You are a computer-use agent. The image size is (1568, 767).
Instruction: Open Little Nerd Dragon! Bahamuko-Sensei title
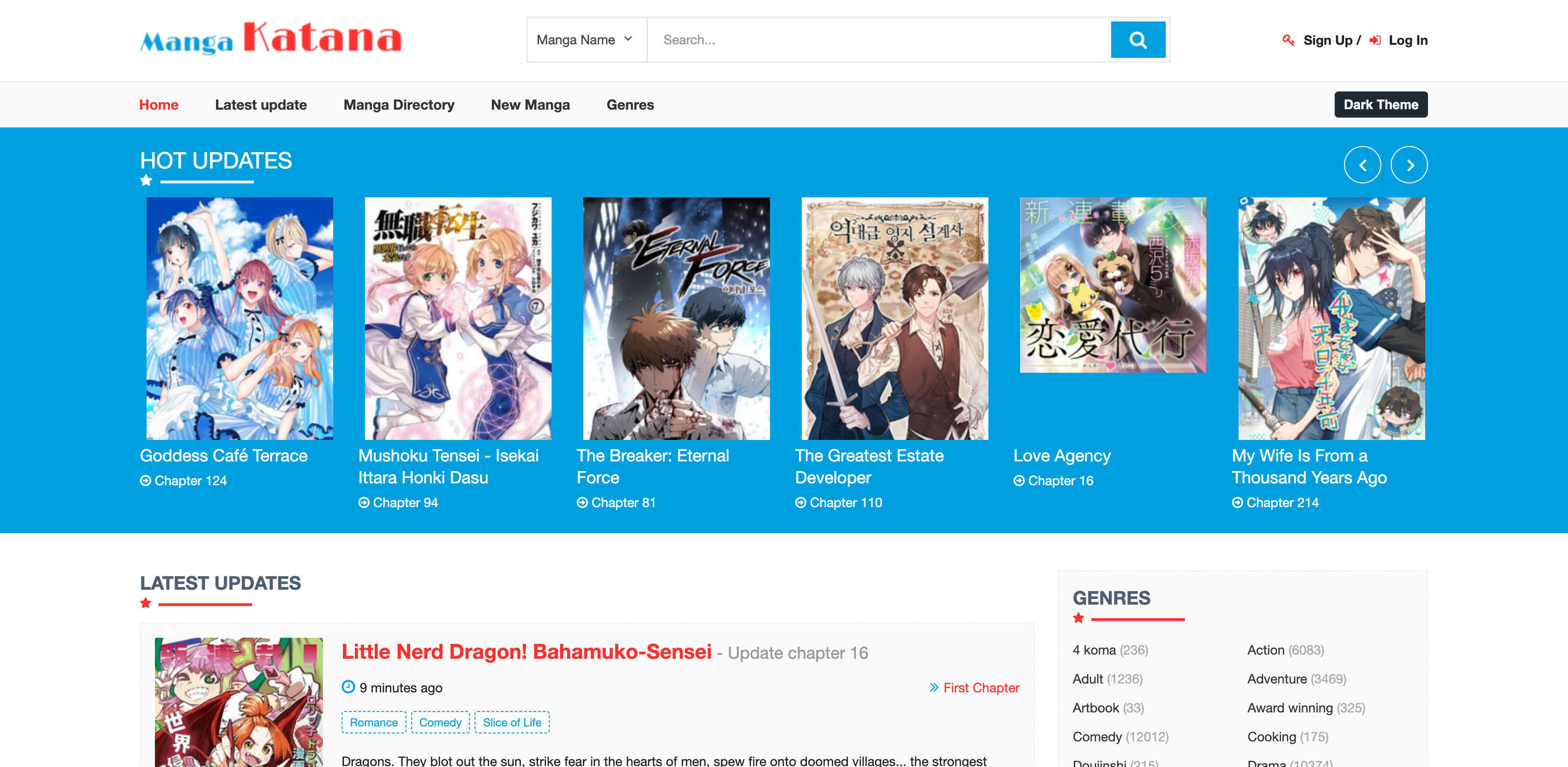click(x=526, y=651)
